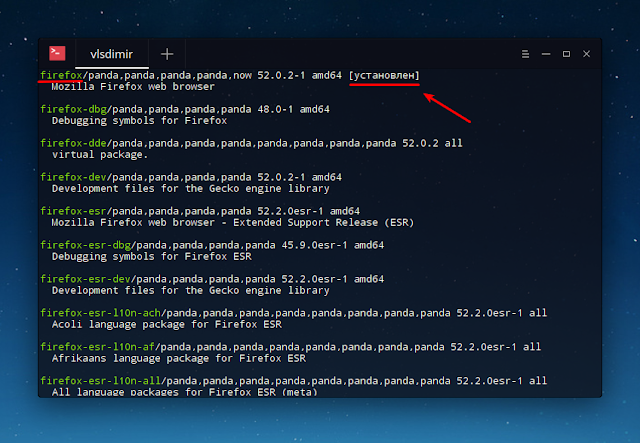Click the 'virtual package.' description
The width and height of the screenshot is (640, 443).
pyautogui.click(x=100, y=155)
